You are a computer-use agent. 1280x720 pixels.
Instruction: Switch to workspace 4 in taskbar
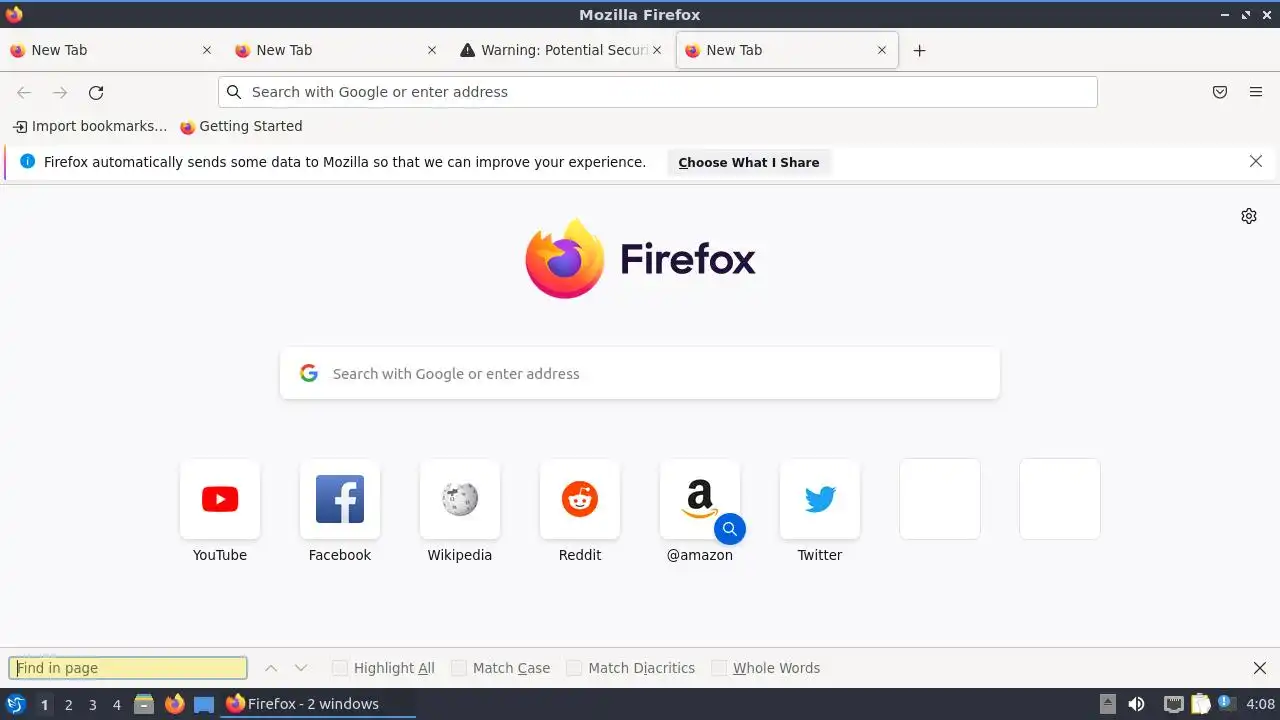[116, 705]
